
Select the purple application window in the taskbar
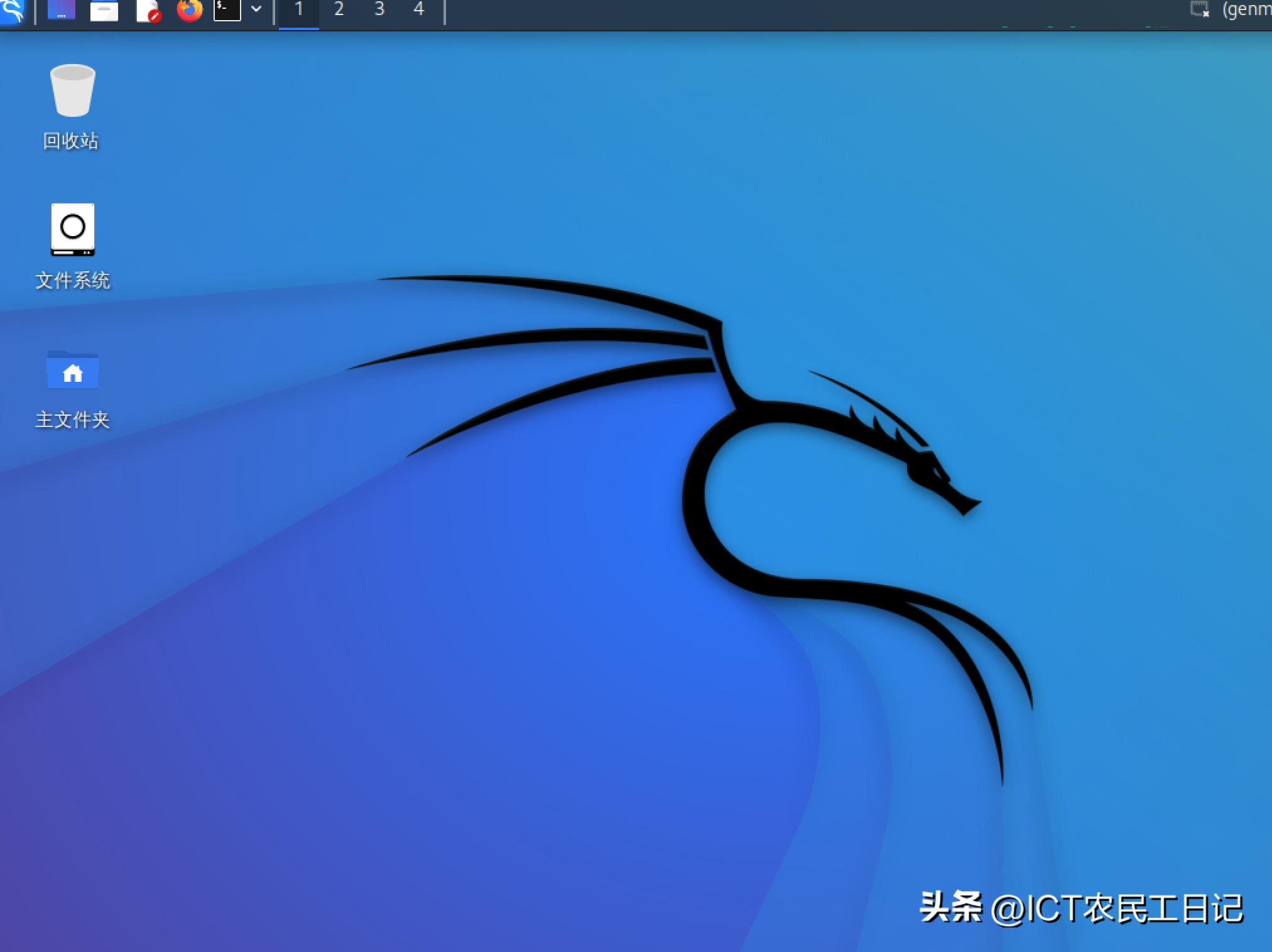point(61,11)
